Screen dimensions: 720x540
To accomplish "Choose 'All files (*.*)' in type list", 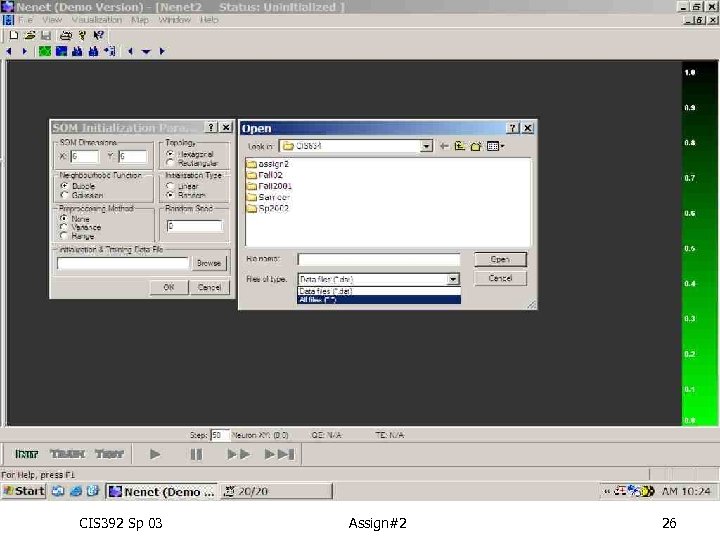I will click(x=379, y=299).
